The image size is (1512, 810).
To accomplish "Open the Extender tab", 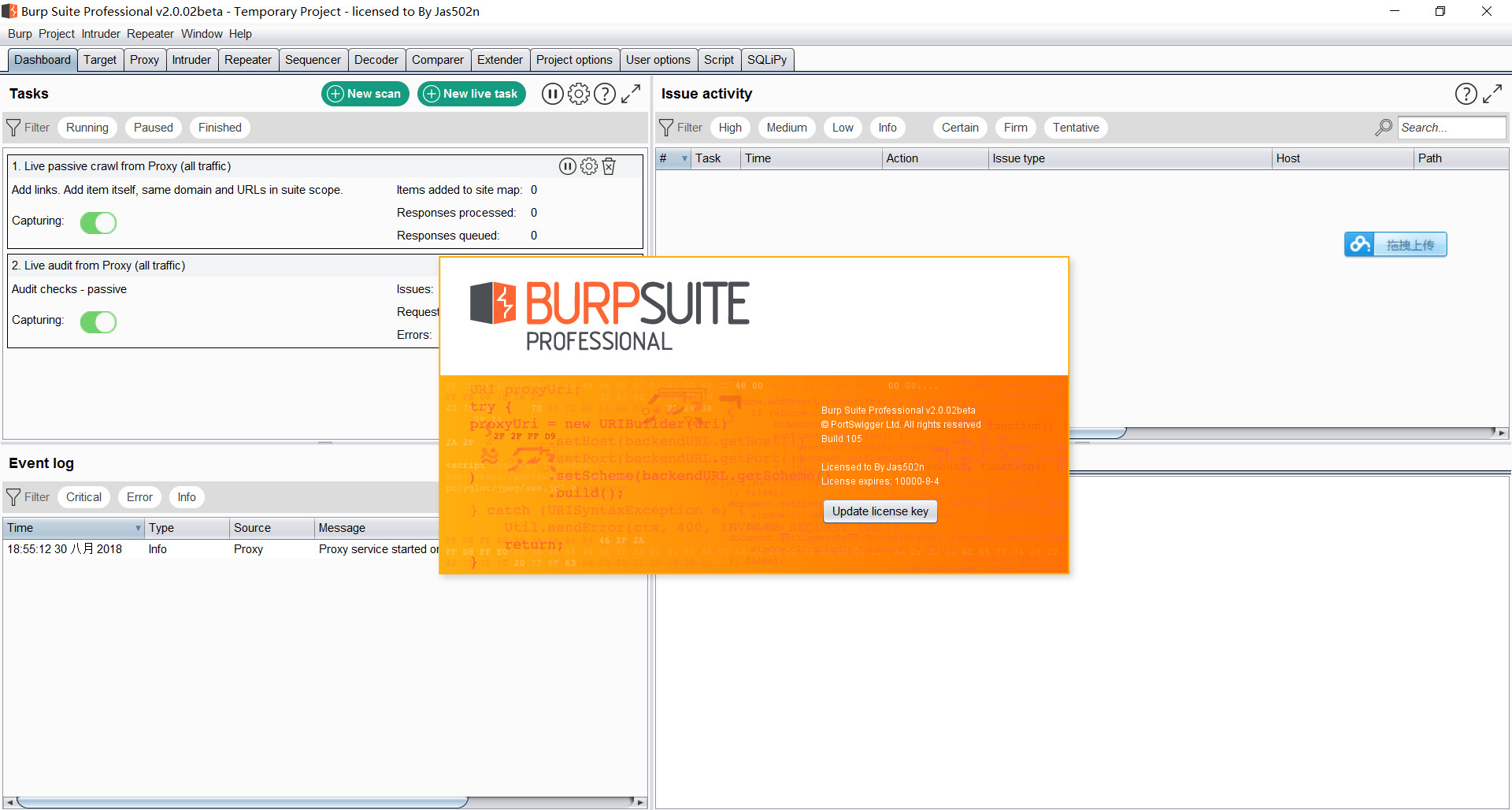I will [499, 60].
